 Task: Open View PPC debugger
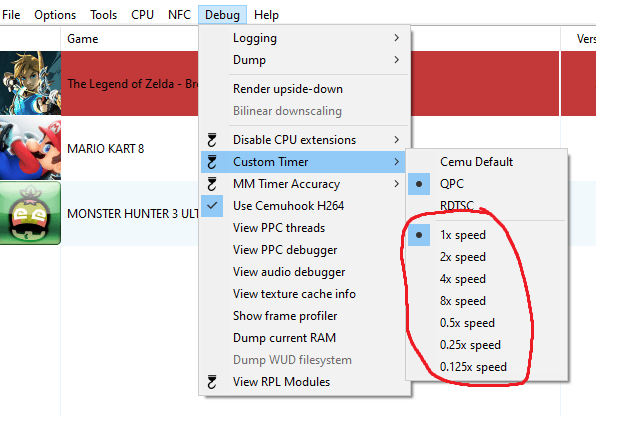tap(305, 250)
